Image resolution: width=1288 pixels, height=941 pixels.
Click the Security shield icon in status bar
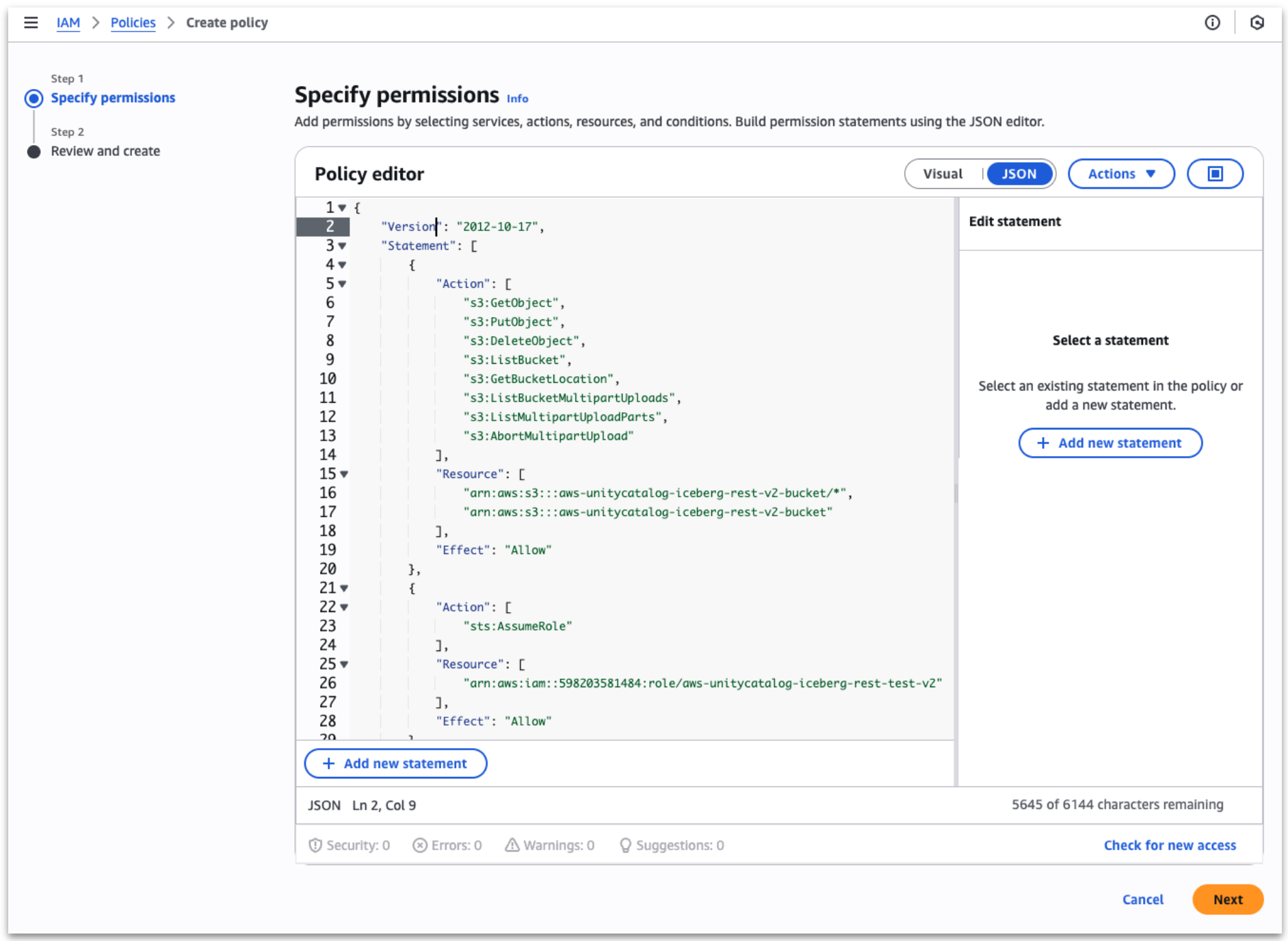315,845
